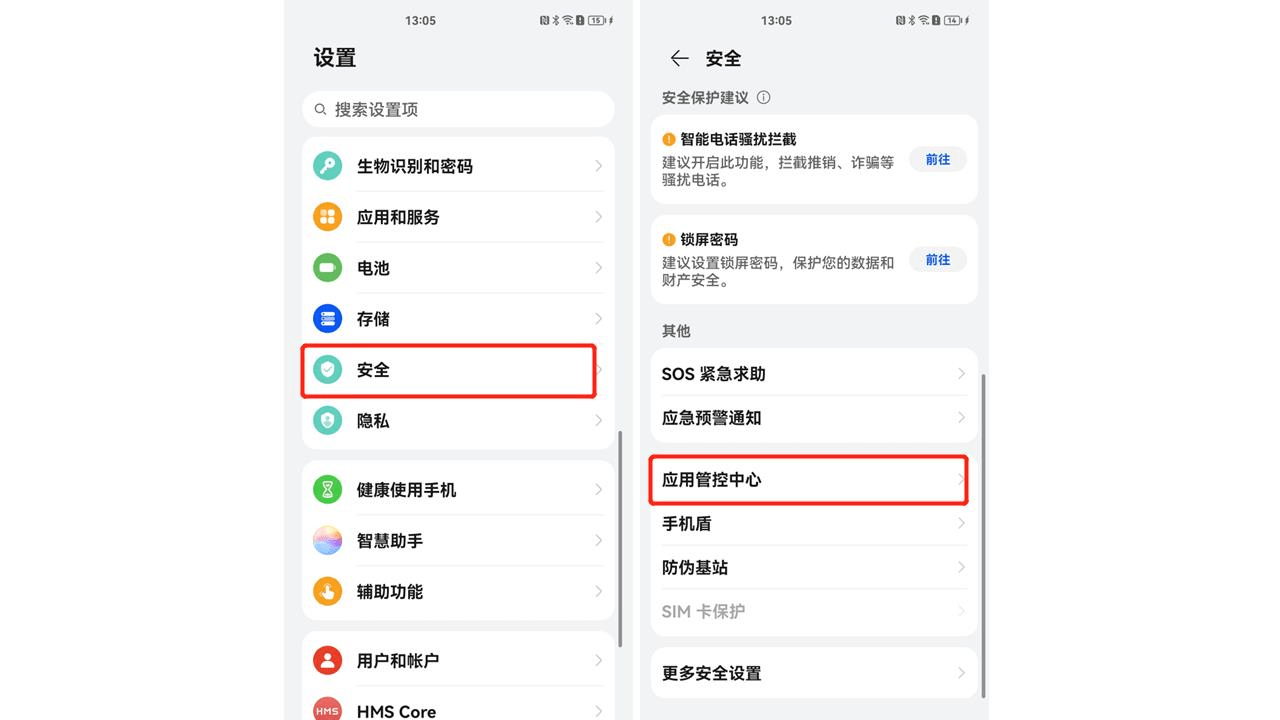Expand 更多安全设置 via its chevron
The height and width of the screenshot is (720, 1280).
click(x=961, y=673)
